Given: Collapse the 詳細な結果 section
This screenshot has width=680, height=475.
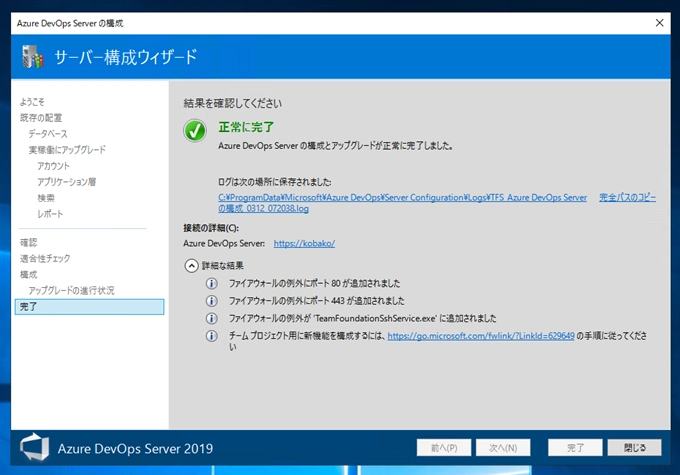Looking at the screenshot, I should [x=191, y=265].
